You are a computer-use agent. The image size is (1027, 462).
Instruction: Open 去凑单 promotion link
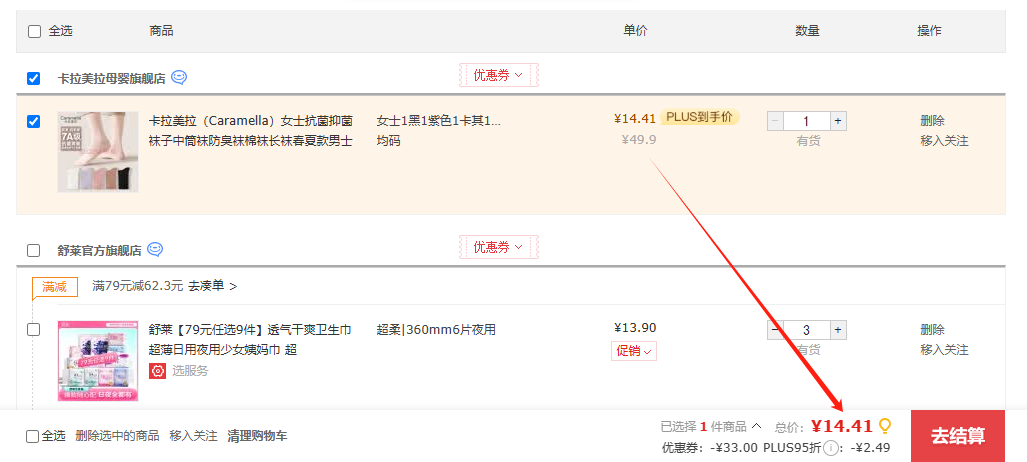213,286
